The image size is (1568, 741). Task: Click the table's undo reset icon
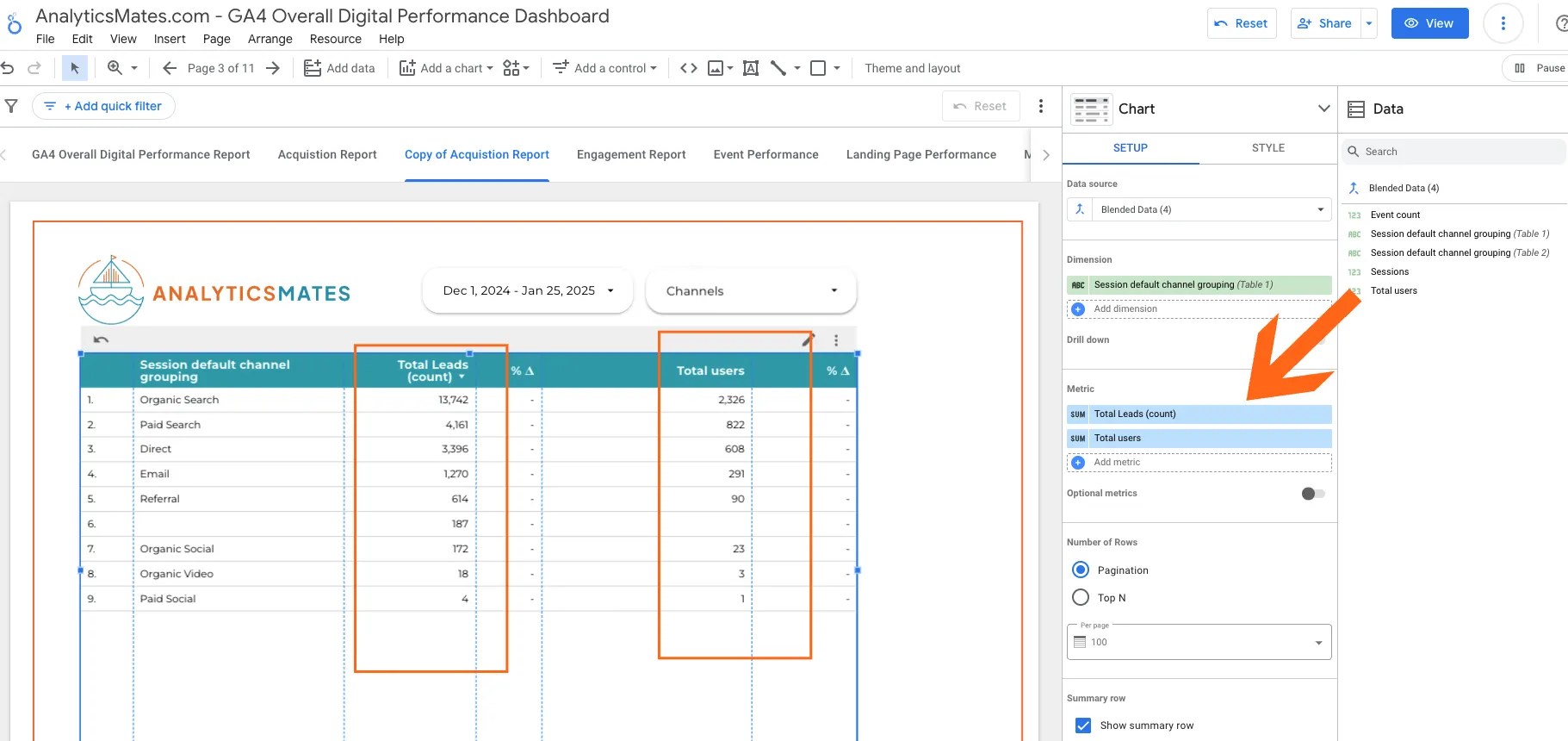[x=101, y=339]
